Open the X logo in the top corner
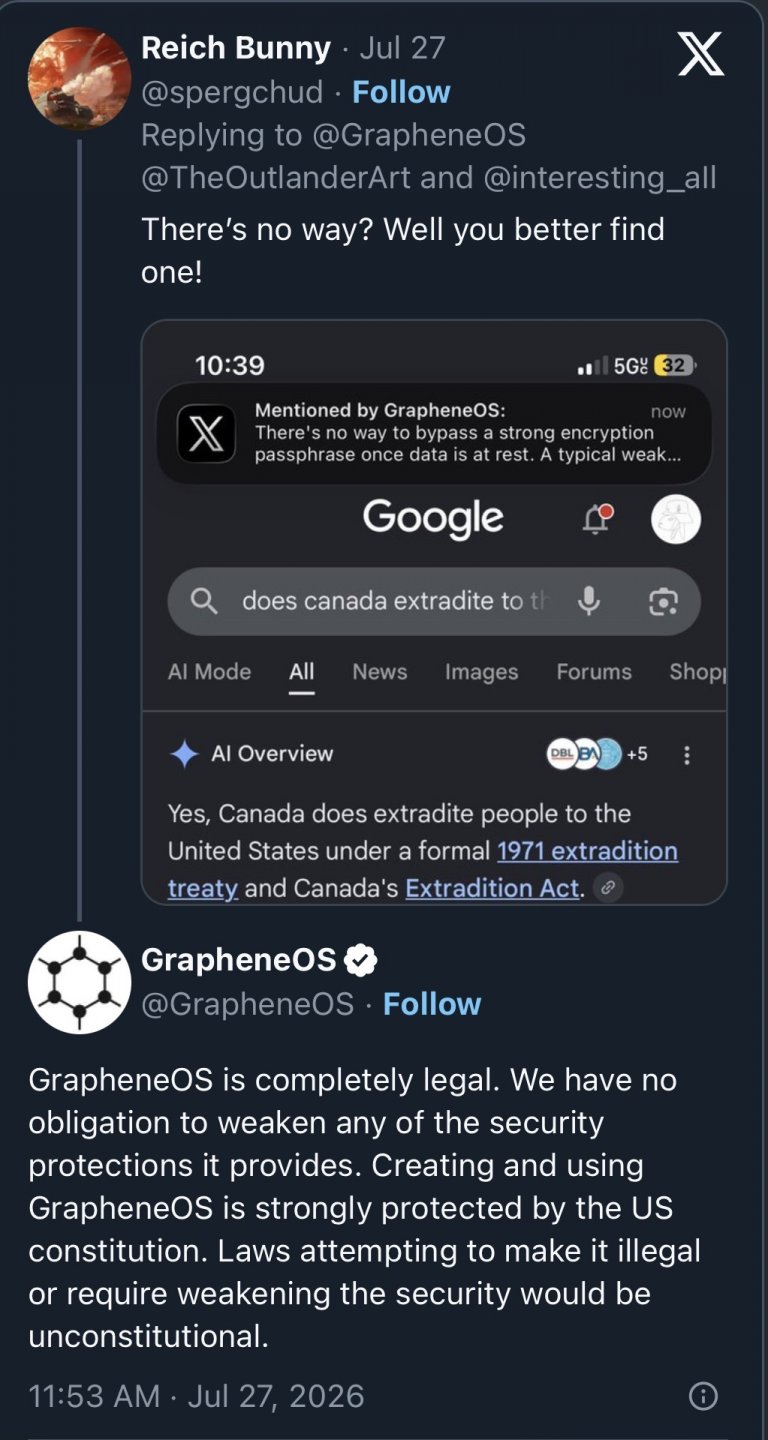Image resolution: width=768 pixels, height=1440 pixels. (701, 53)
